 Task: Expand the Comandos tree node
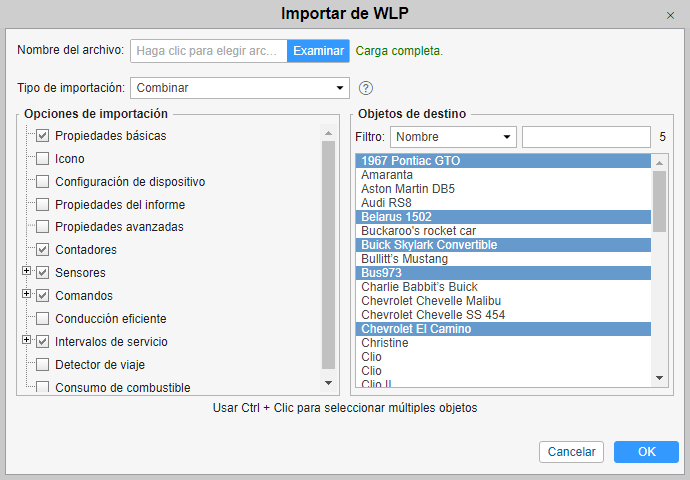click(x=27, y=294)
